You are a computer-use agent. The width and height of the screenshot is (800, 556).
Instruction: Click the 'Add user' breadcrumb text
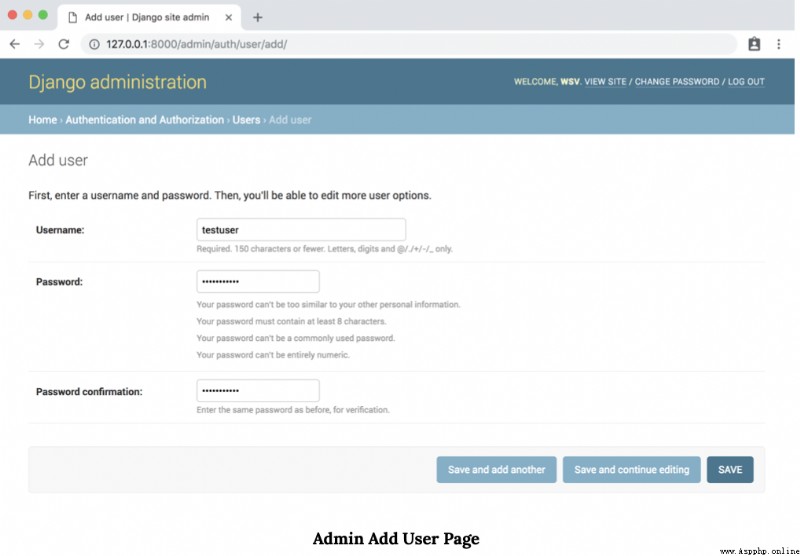click(x=290, y=120)
